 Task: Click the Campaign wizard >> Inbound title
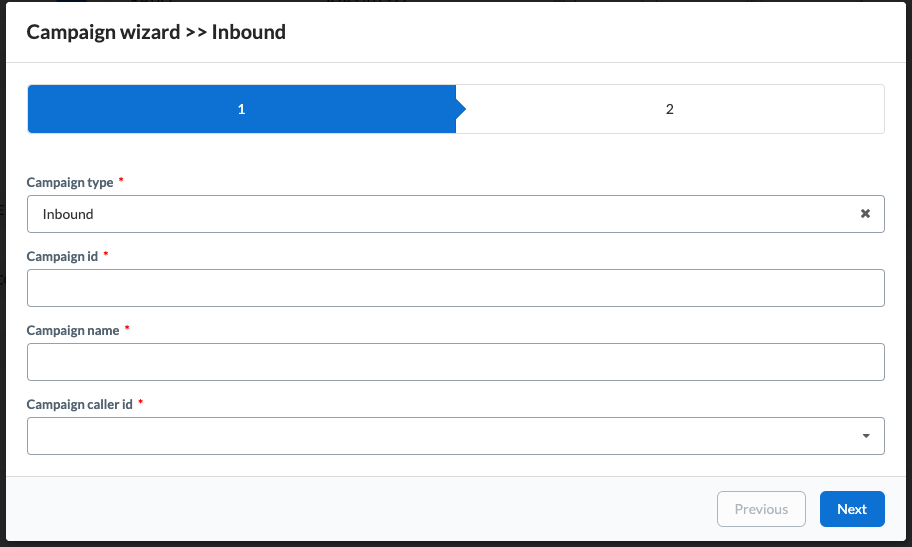click(x=156, y=32)
